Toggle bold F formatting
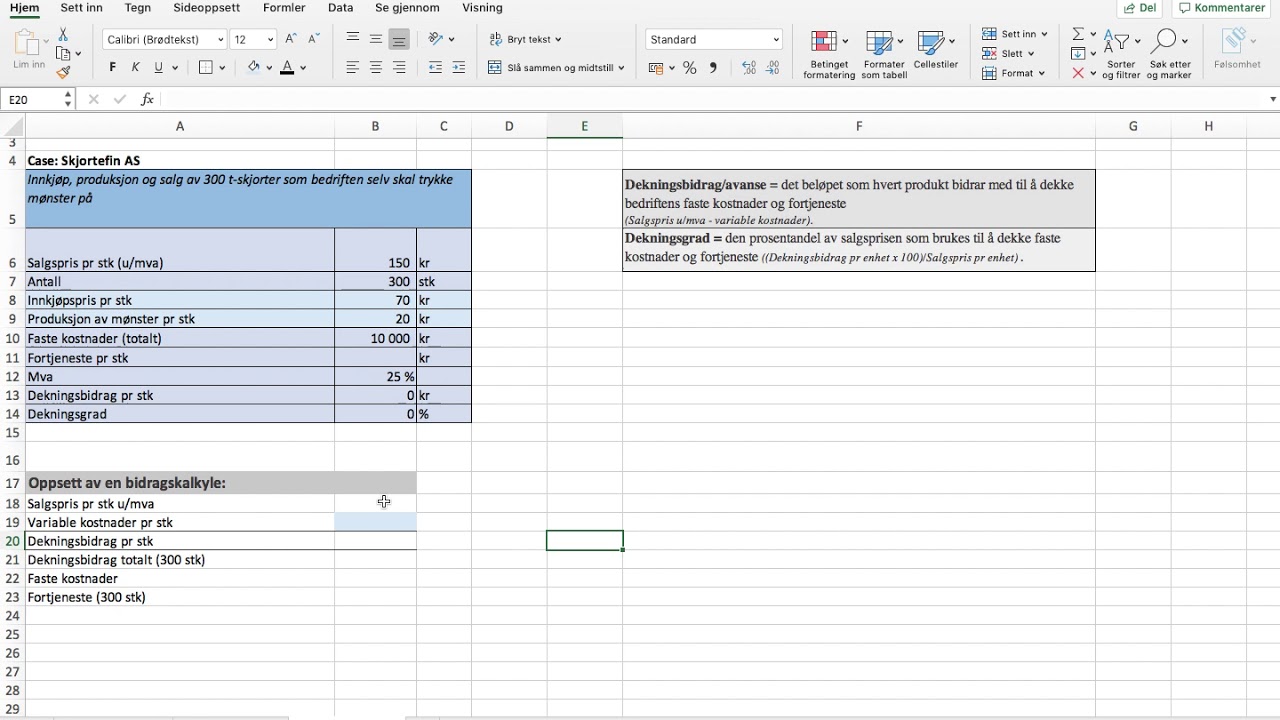The width and height of the screenshot is (1280, 720). pos(112,68)
